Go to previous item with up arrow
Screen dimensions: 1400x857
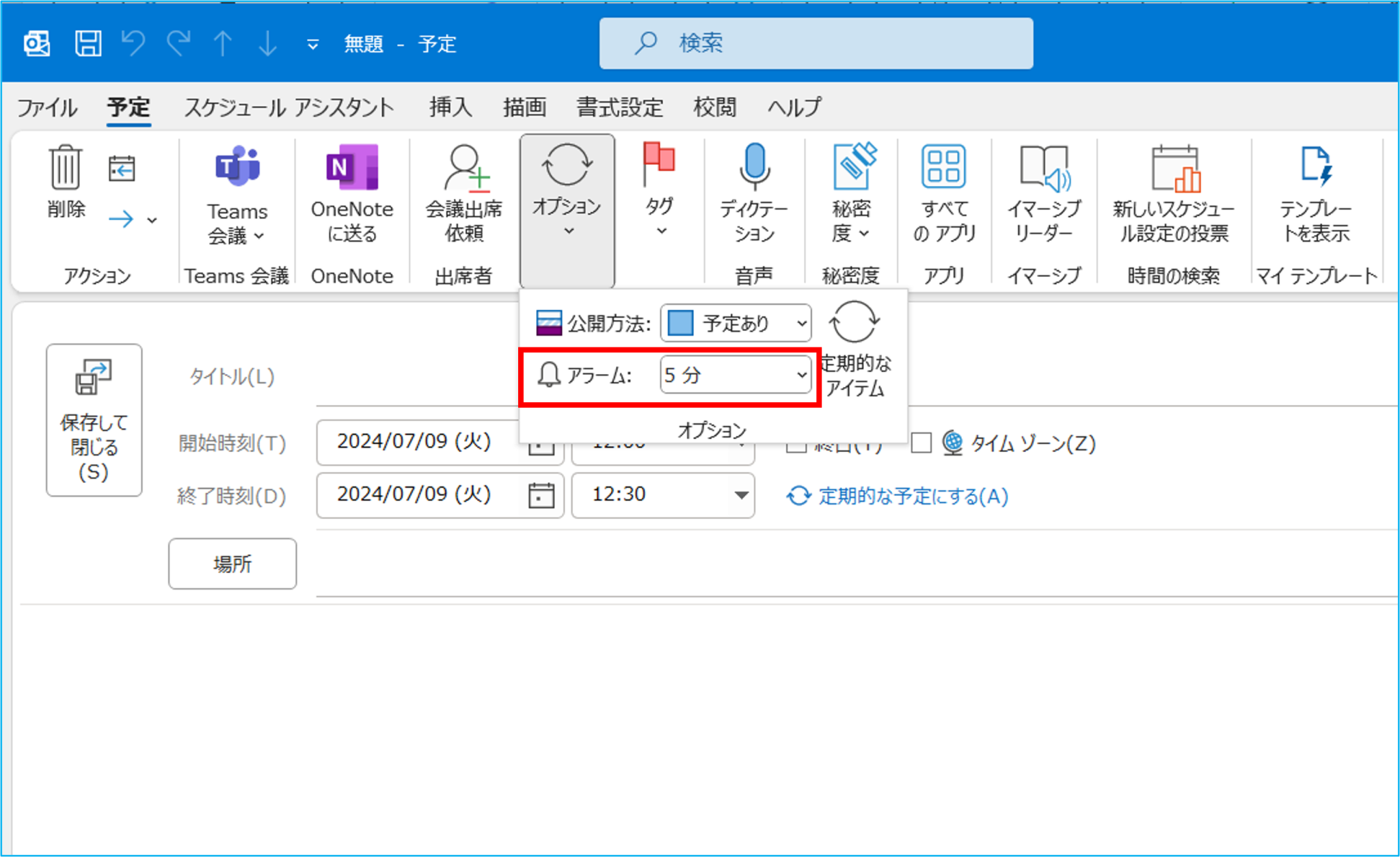pos(222,44)
